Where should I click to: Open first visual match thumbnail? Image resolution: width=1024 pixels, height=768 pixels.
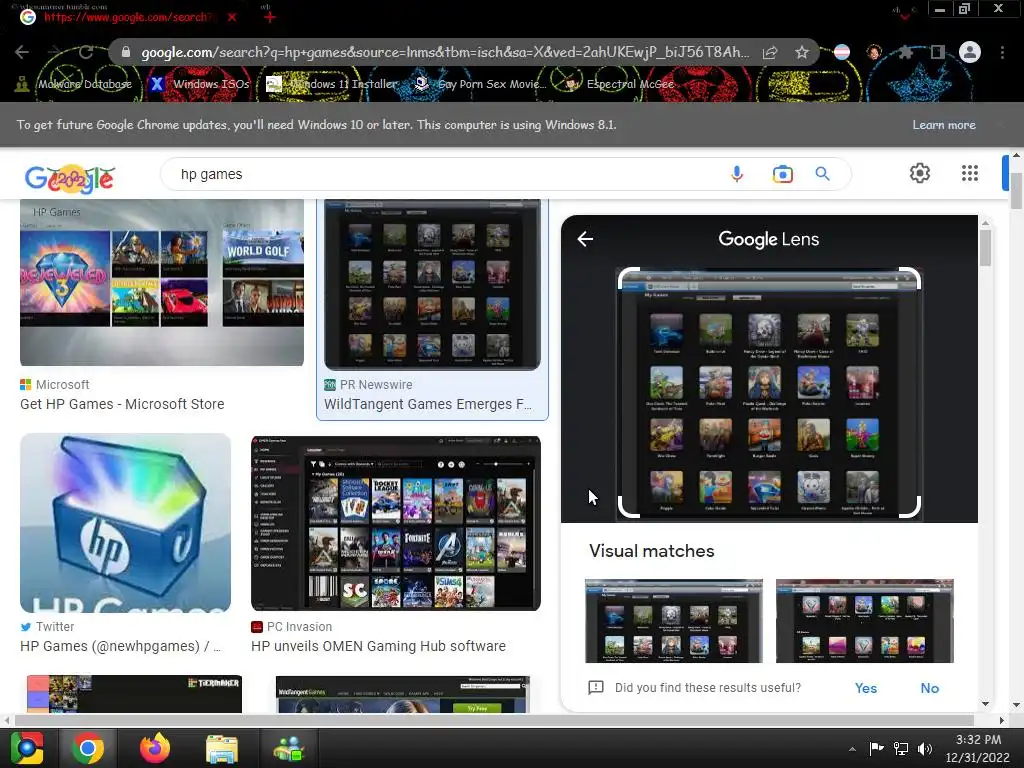tap(674, 620)
